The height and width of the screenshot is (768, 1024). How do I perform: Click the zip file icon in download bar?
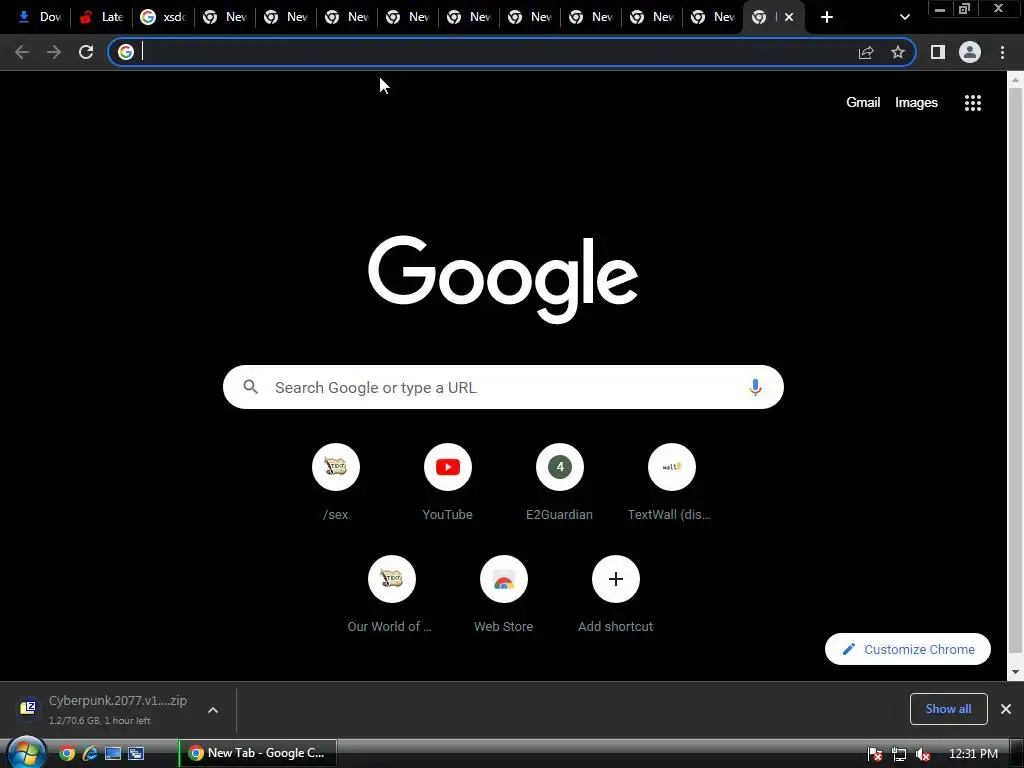click(x=28, y=708)
